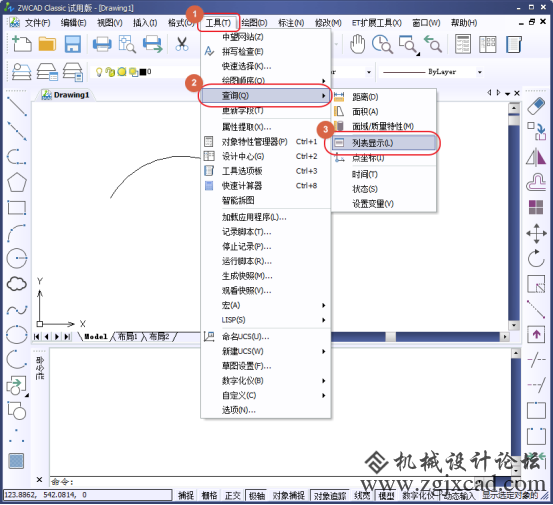Select the Revision Cloud tool
553x505 pixels.
[x=17, y=284]
